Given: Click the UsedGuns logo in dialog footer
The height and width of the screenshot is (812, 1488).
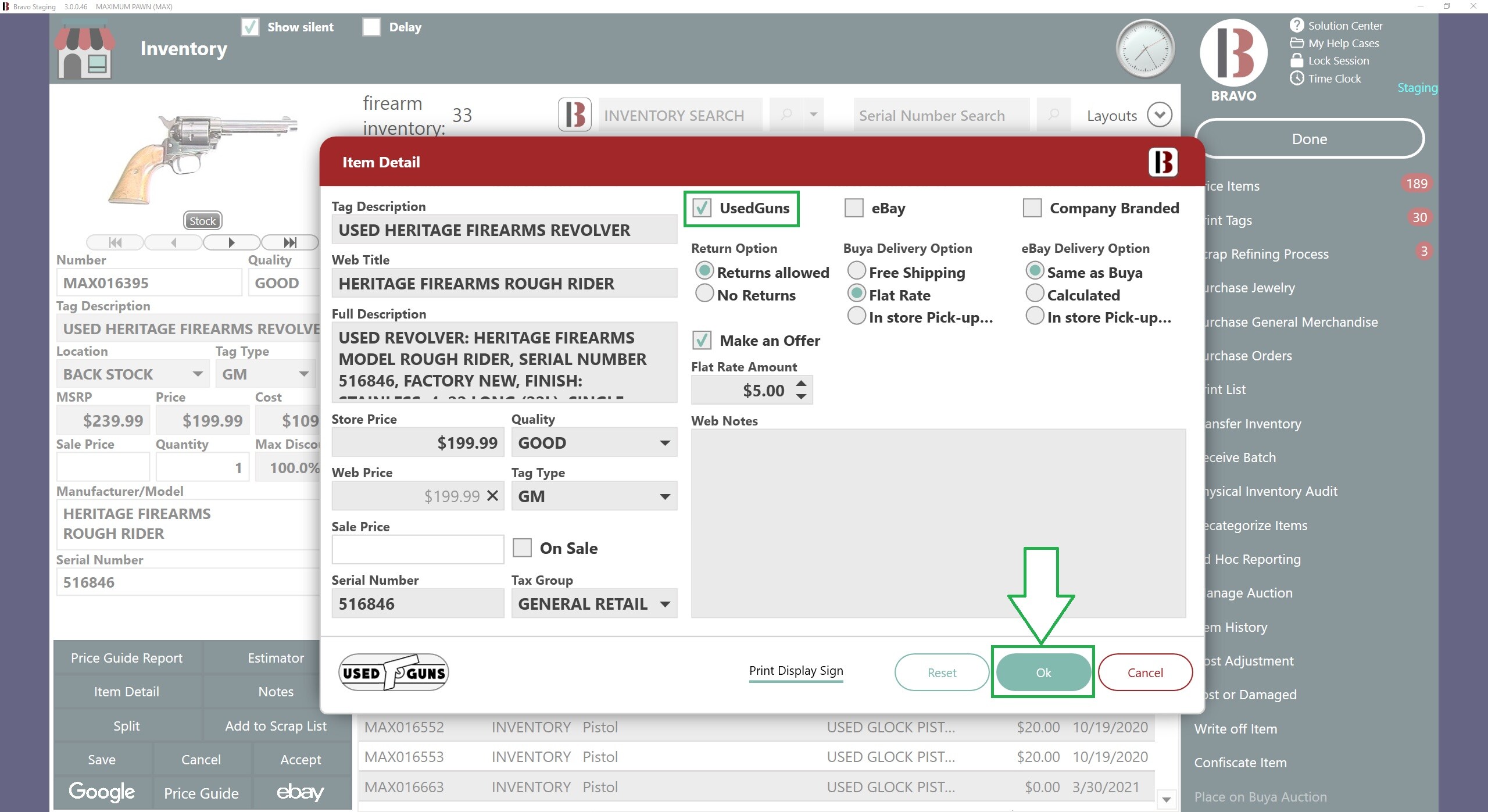Looking at the screenshot, I should (394, 672).
